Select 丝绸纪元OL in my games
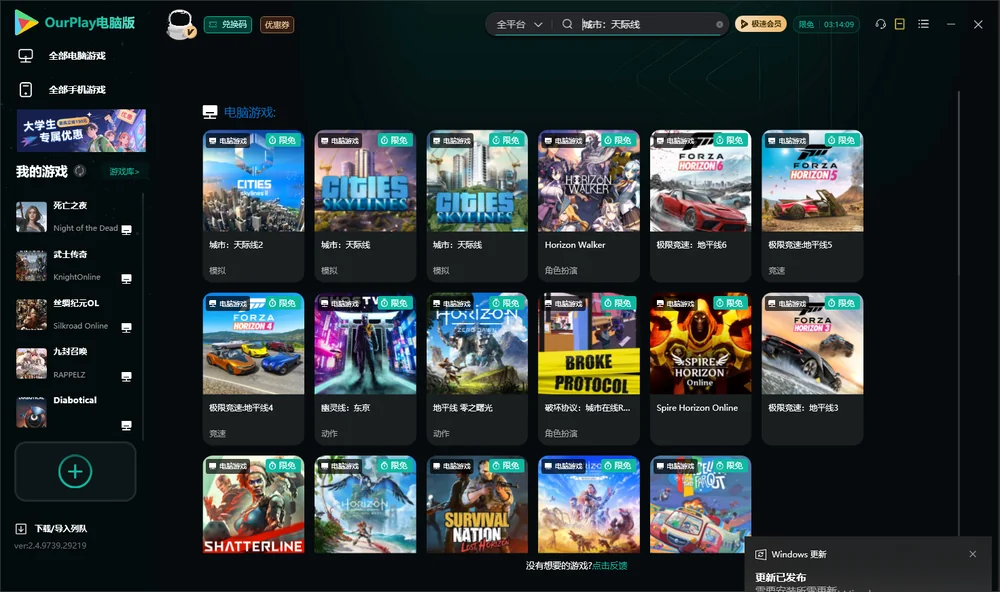The width and height of the screenshot is (1000, 592). pos(75,314)
